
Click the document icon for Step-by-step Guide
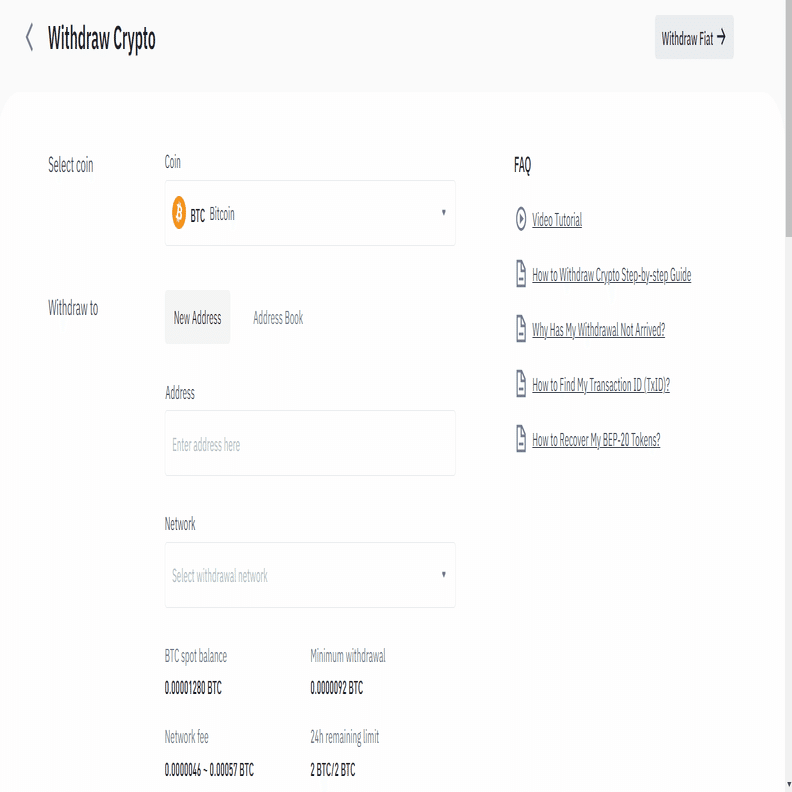pyautogui.click(x=521, y=275)
